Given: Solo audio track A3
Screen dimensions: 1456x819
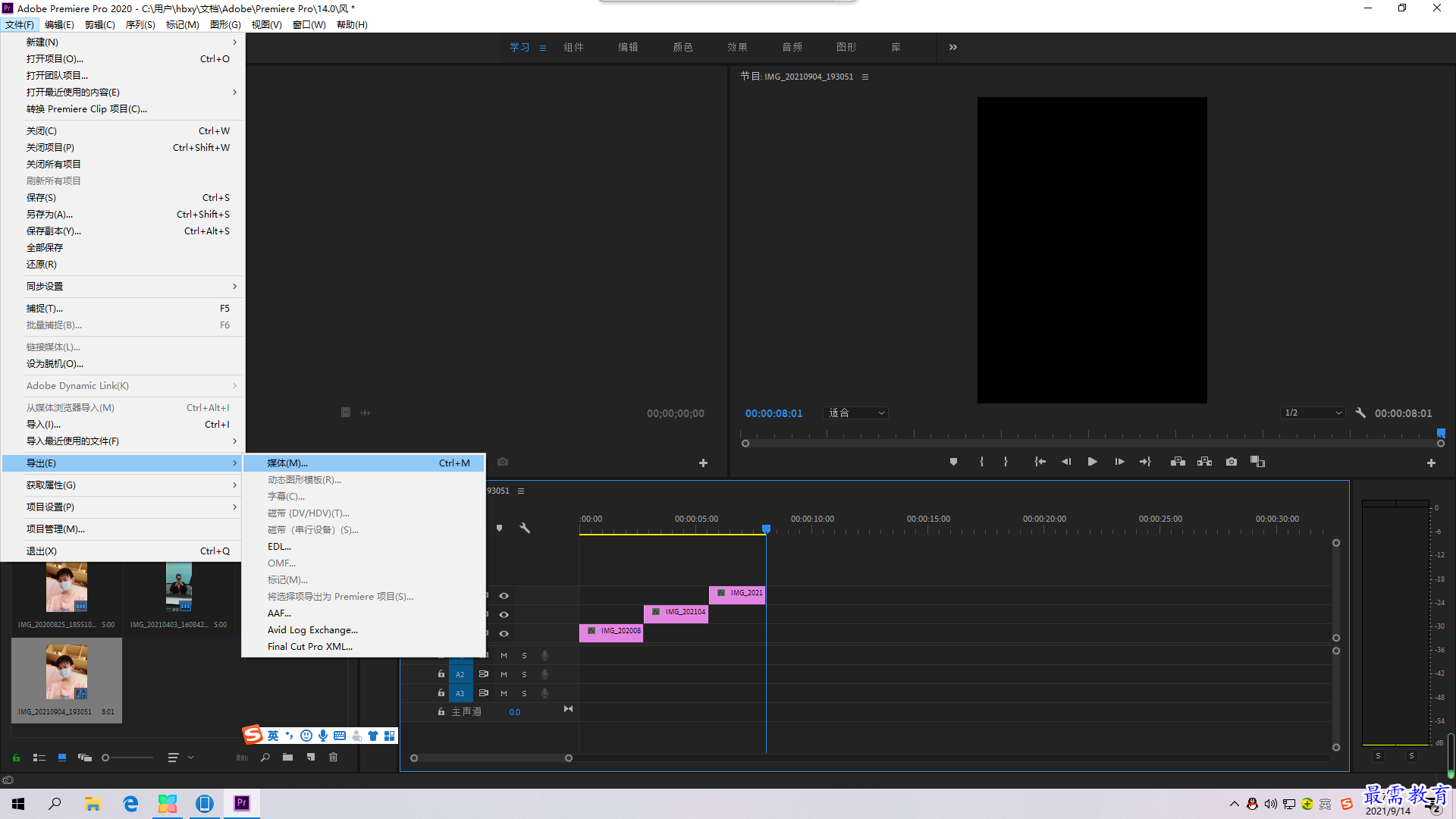Looking at the screenshot, I should [x=524, y=693].
